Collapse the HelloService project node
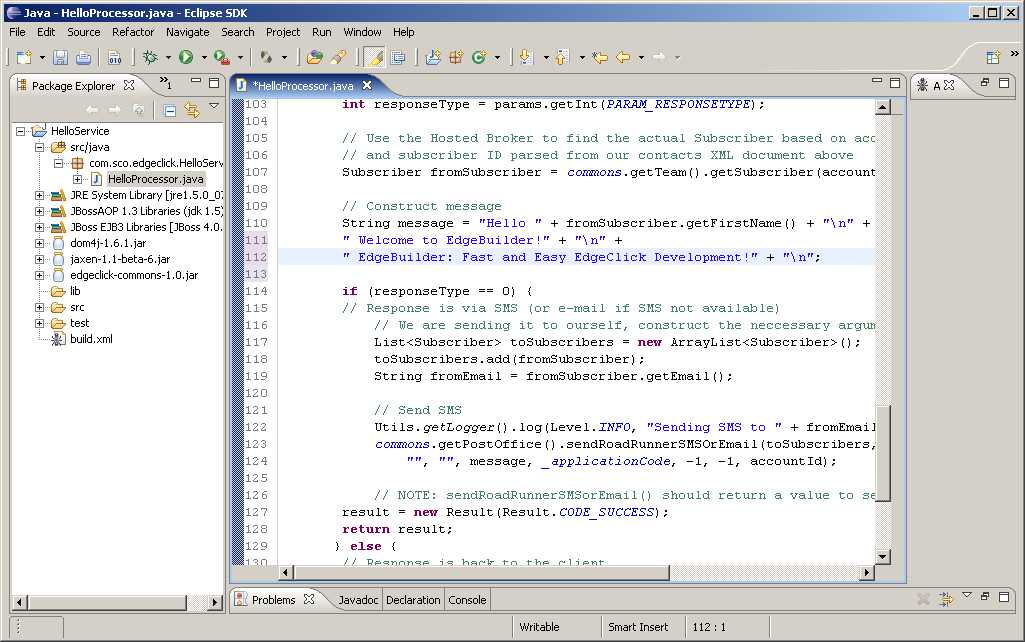 point(20,131)
